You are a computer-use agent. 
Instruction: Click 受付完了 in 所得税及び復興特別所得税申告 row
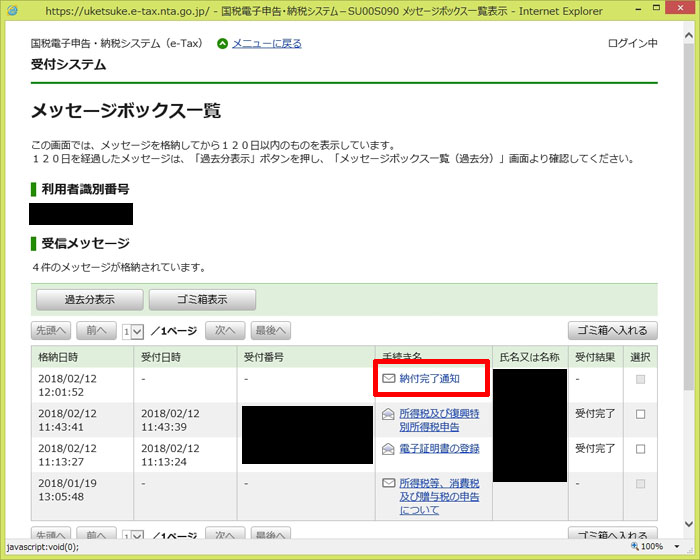tap(595, 414)
